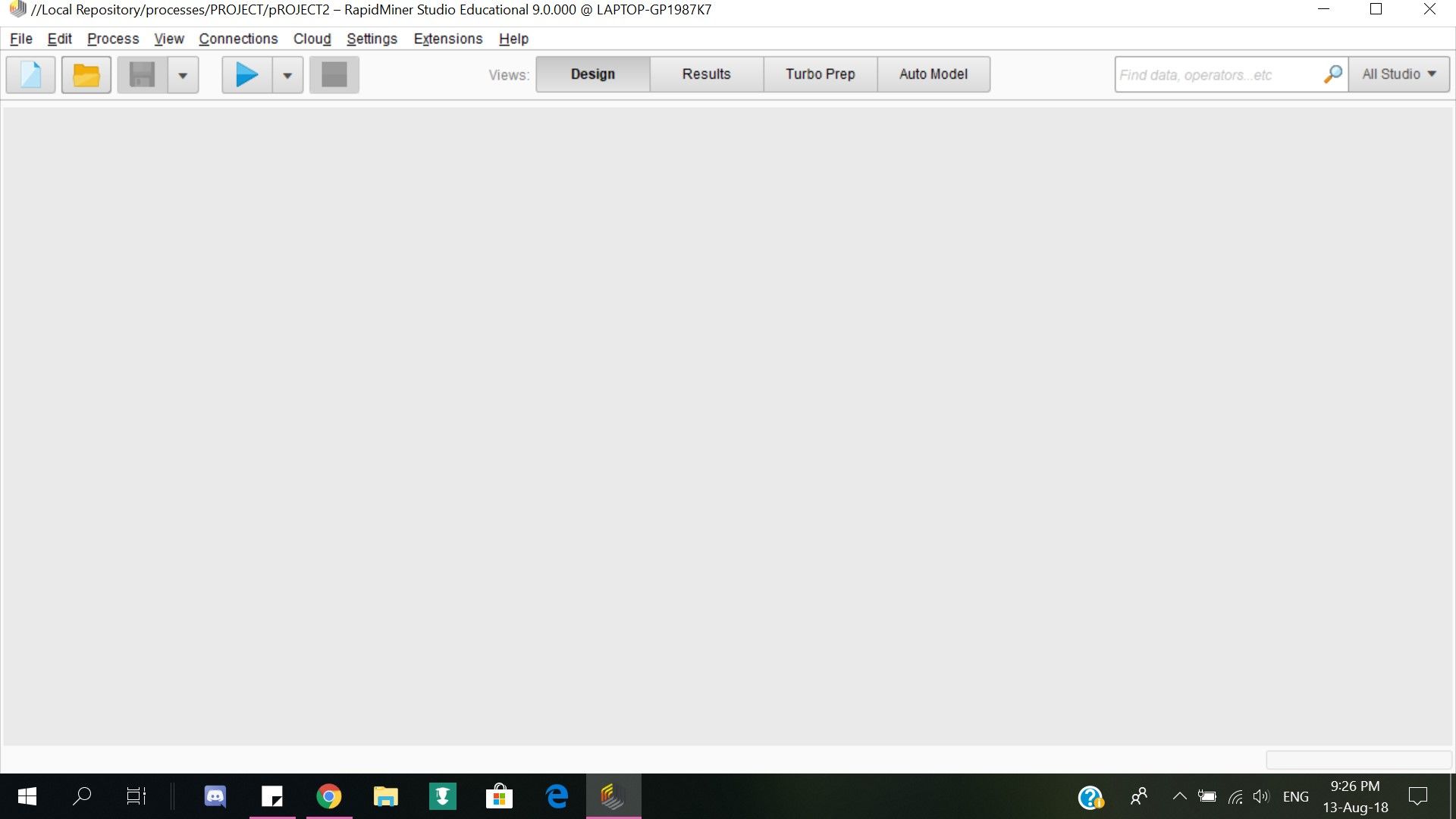This screenshot has height=819, width=1456.
Task: Click the New Process icon
Action: click(30, 75)
